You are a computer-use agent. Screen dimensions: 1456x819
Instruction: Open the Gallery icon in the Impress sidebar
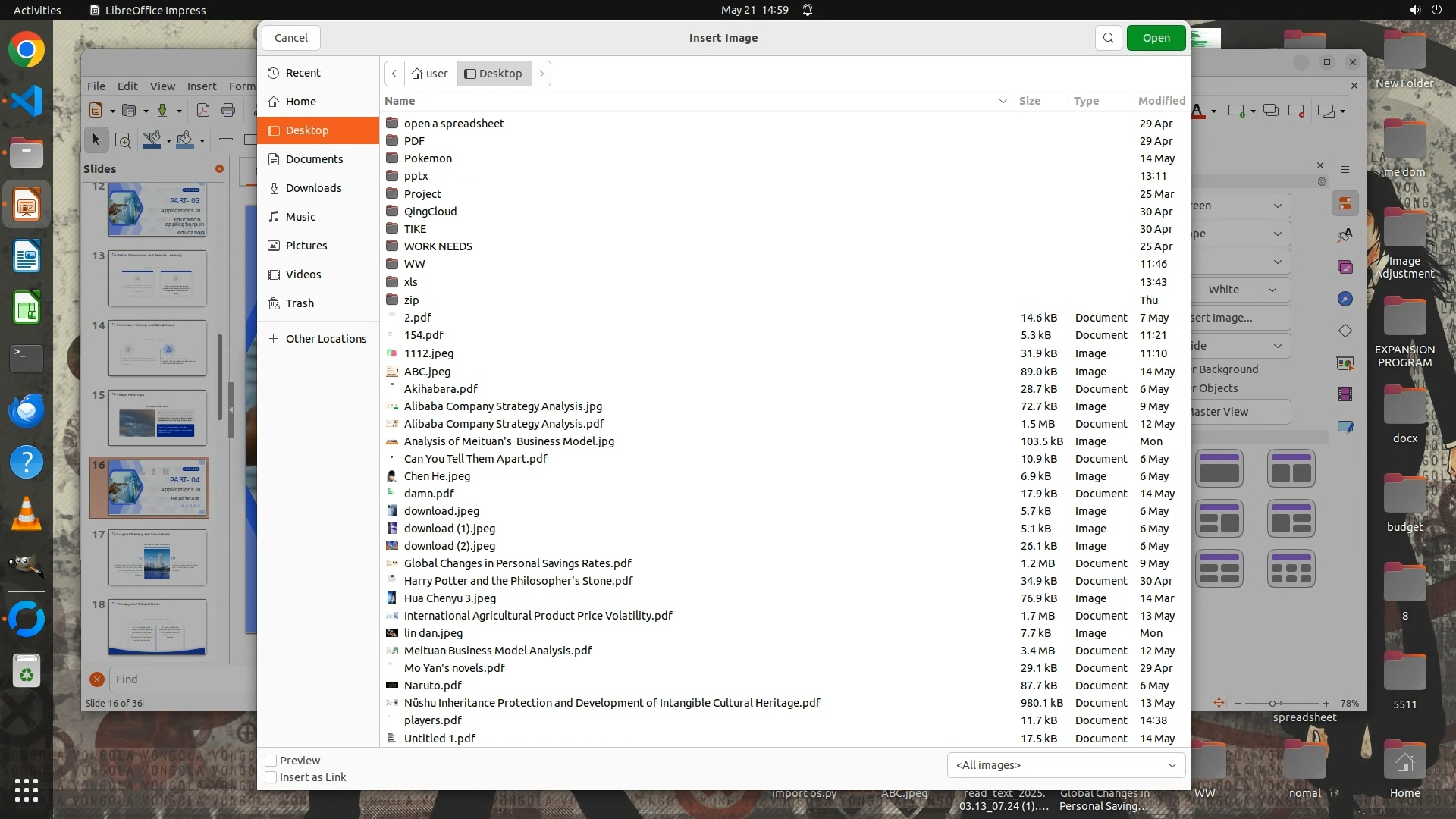[x=1345, y=267]
